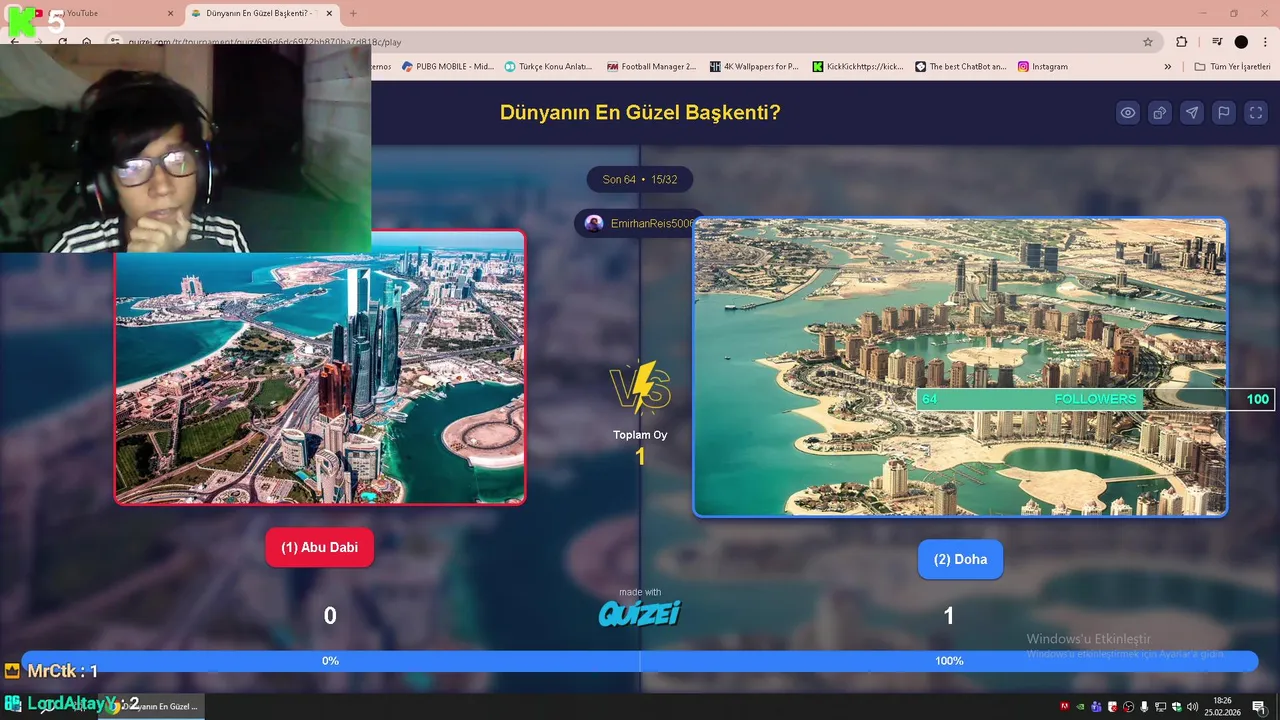Click the flag report icon in quiz header
Screen dimensions: 1280x720
[x=1224, y=113]
